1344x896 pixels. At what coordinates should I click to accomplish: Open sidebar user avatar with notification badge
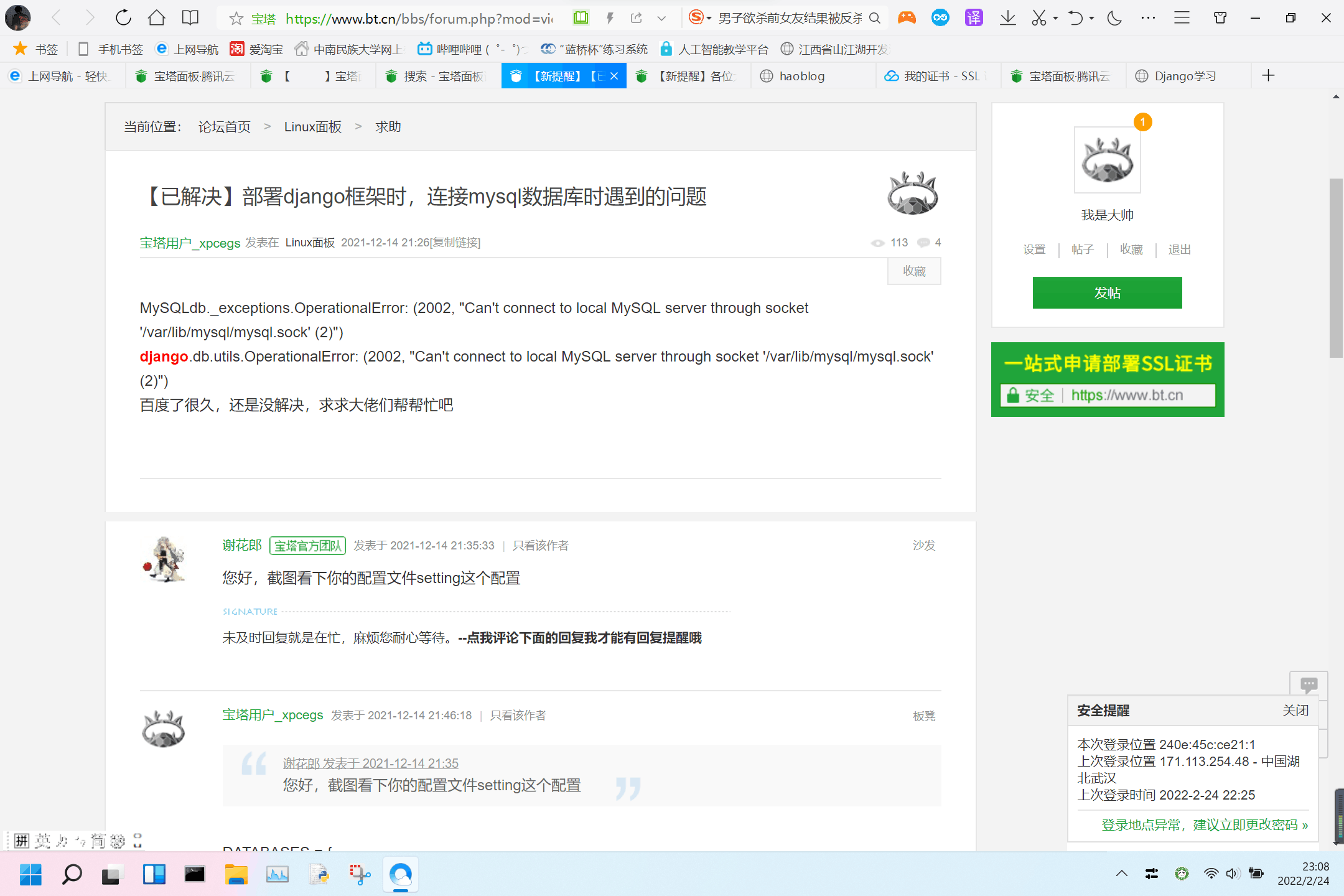(1108, 160)
